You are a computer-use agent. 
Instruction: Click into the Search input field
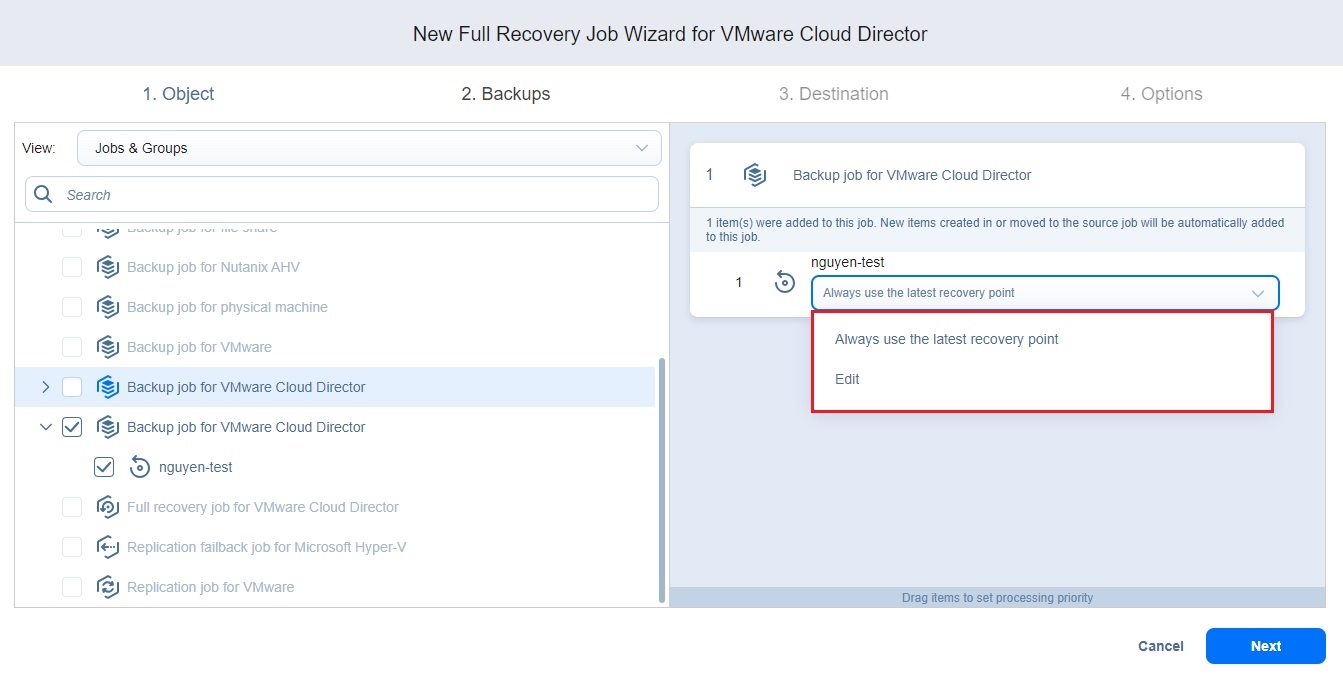click(350, 195)
